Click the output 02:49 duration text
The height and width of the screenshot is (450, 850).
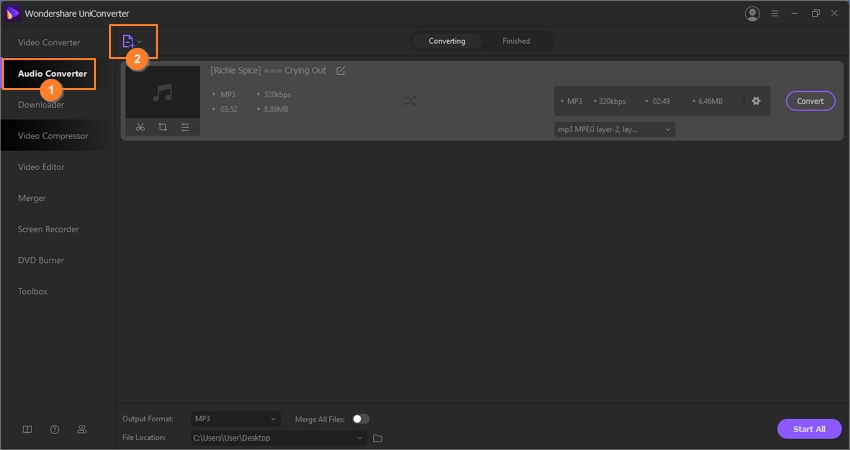coord(661,101)
